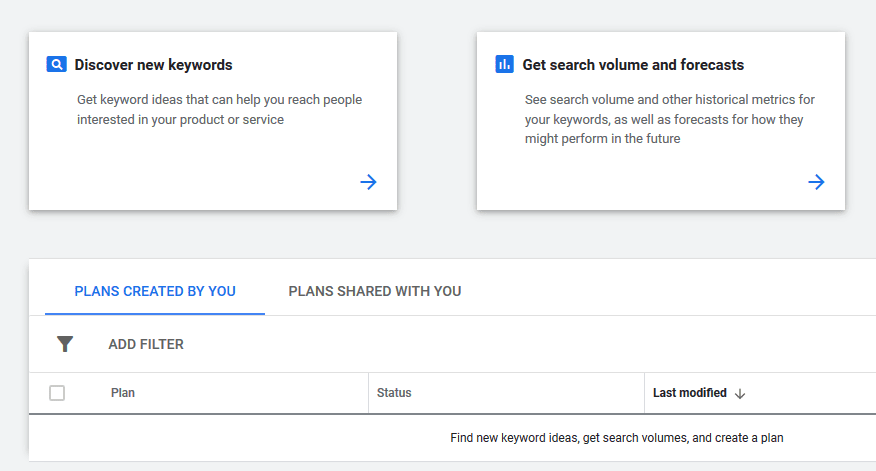
Task: Click the magnifier icon beside Discover new keywords
Action: [x=56, y=65]
